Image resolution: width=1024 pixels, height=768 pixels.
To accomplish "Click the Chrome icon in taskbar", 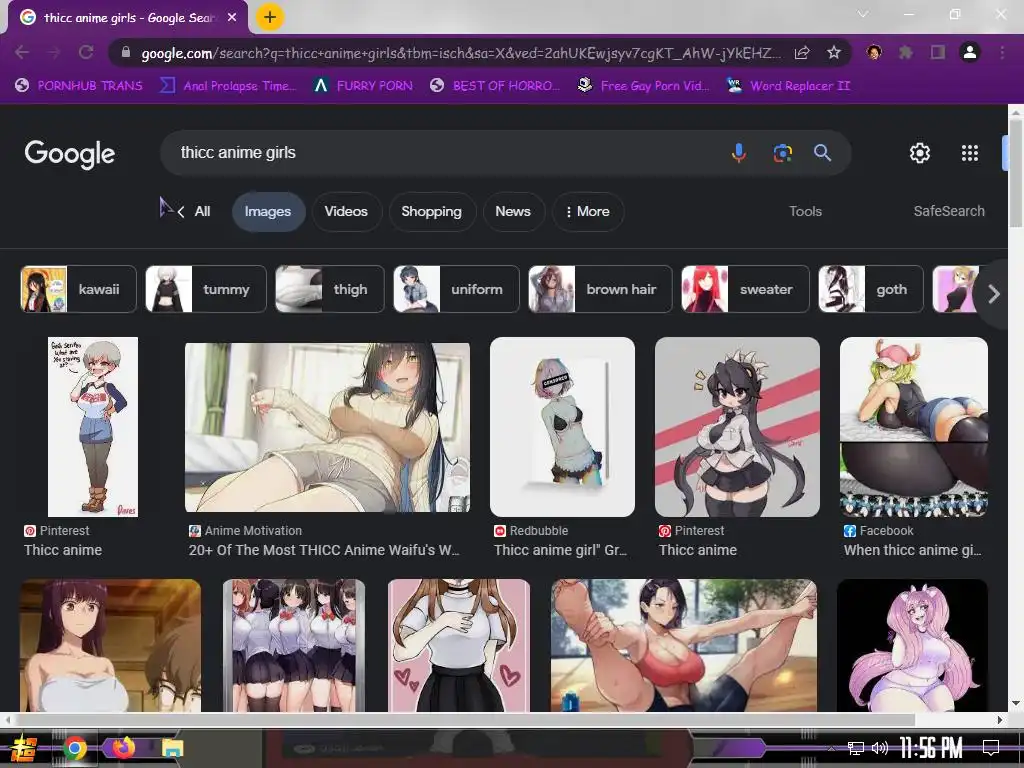I will pos(75,748).
